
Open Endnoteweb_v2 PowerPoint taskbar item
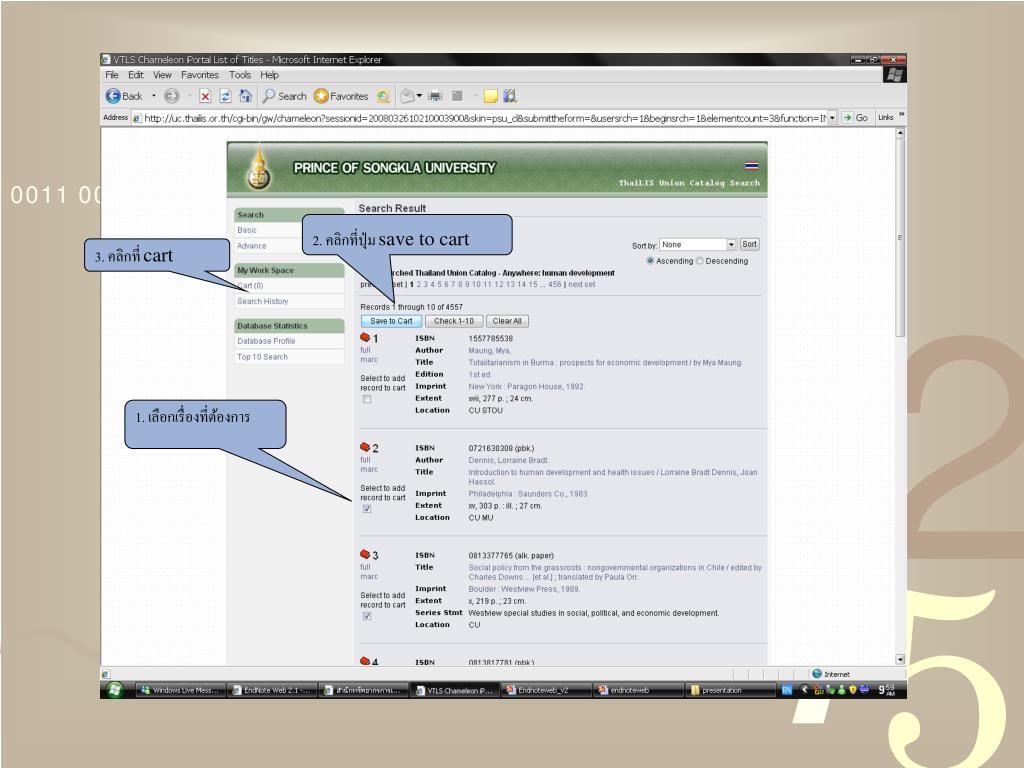[x=547, y=690]
